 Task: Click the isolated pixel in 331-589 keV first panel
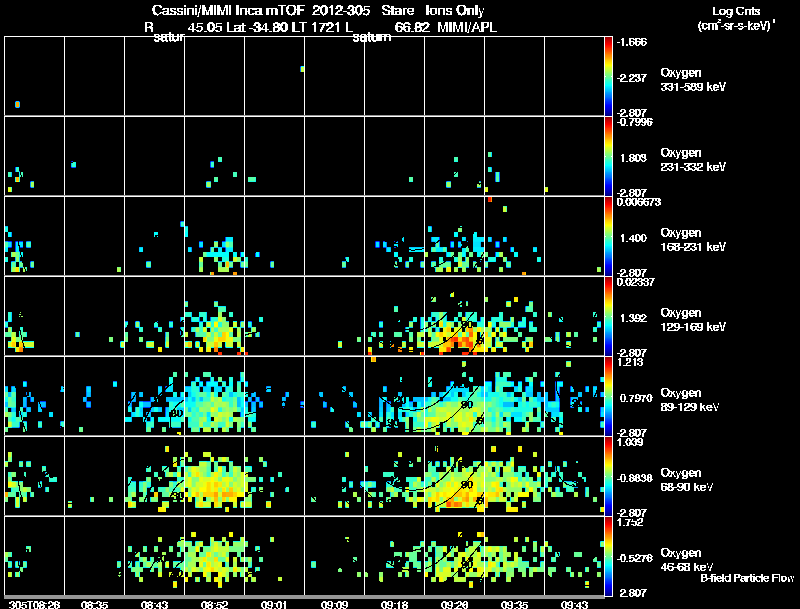click(17, 105)
